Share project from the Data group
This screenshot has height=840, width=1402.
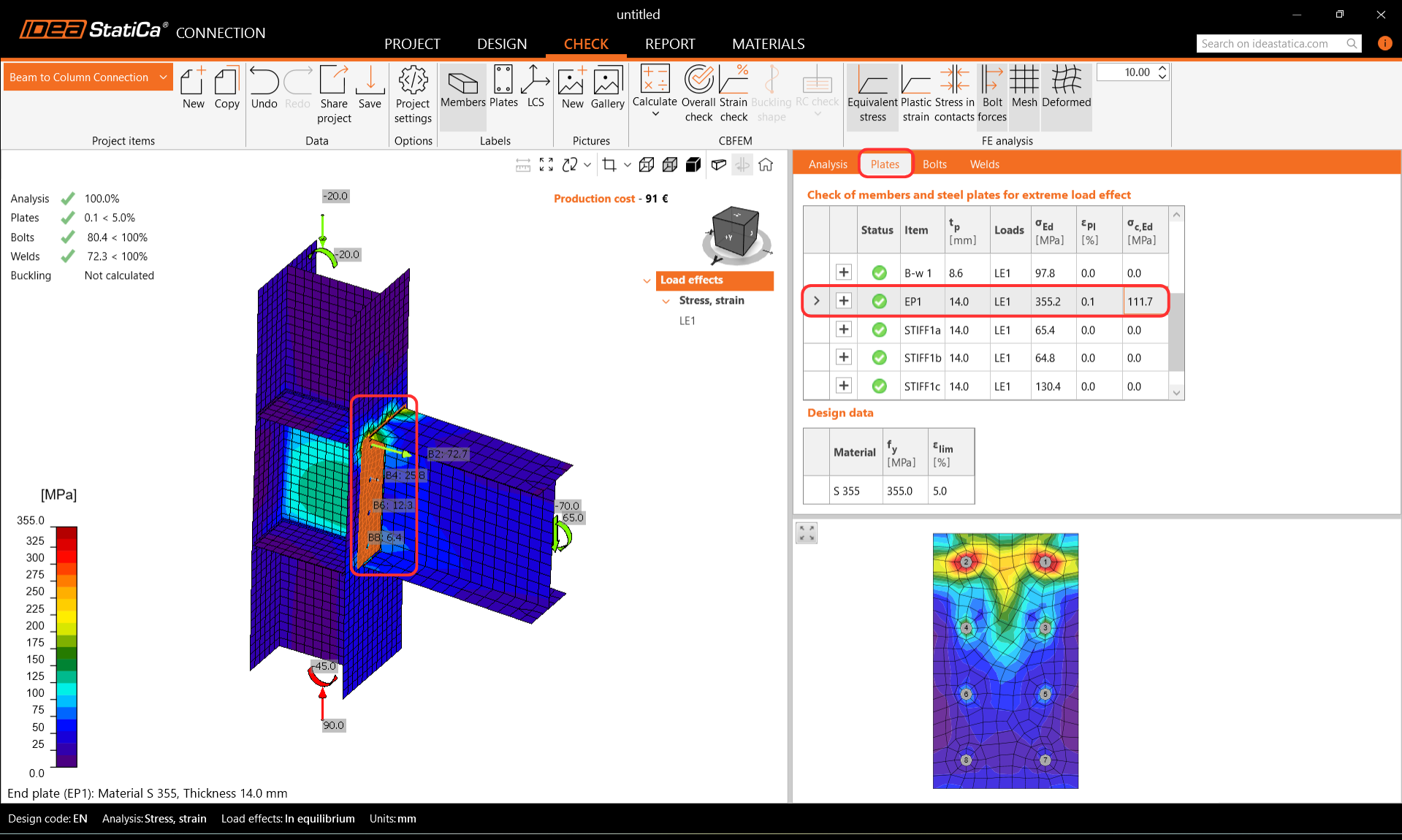point(334,95)
